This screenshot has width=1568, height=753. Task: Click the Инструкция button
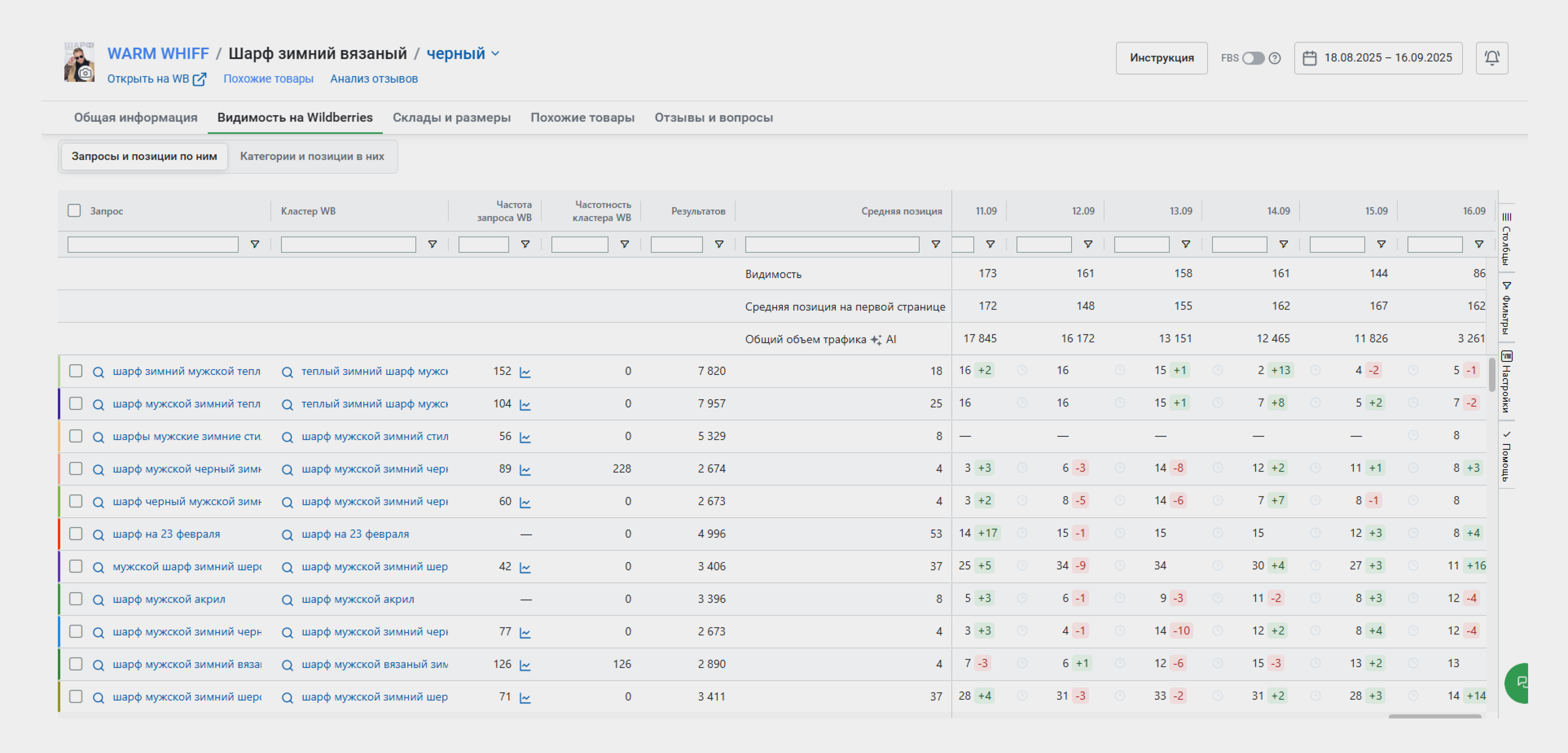coord(1161,58)
